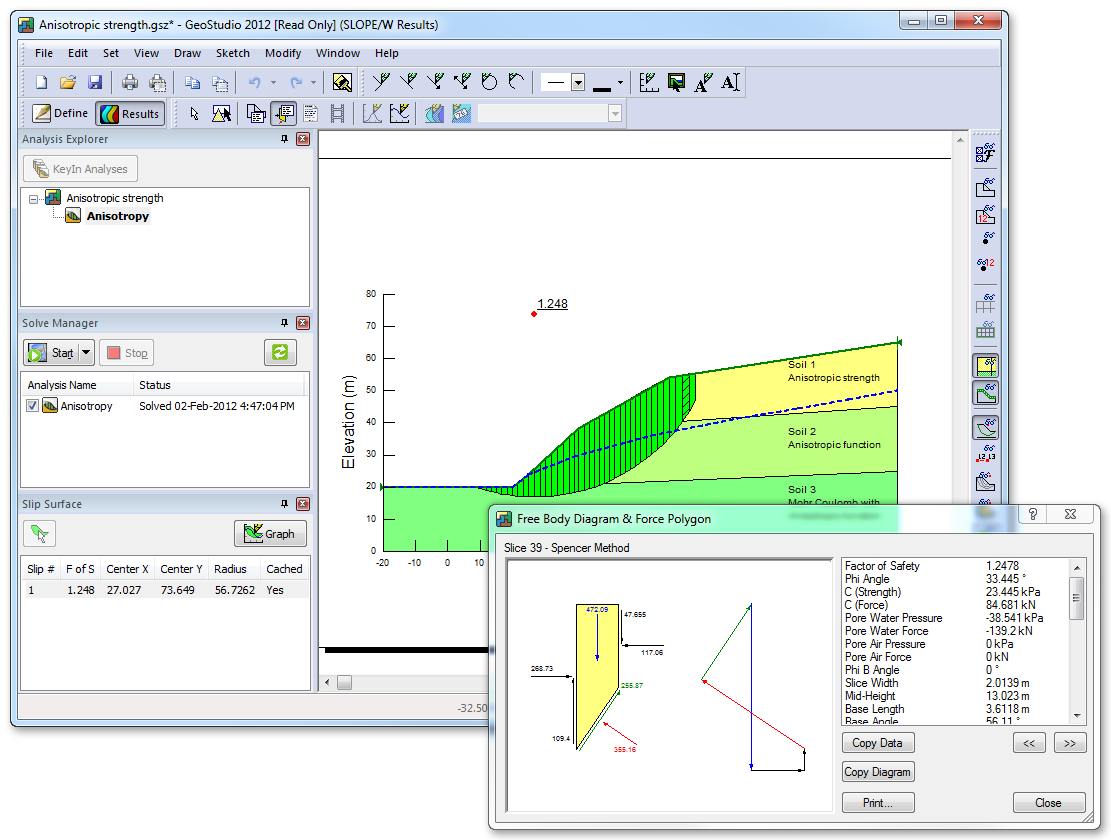
Task: Open the Redo history dropdown arrow
Action: [313, 82]
